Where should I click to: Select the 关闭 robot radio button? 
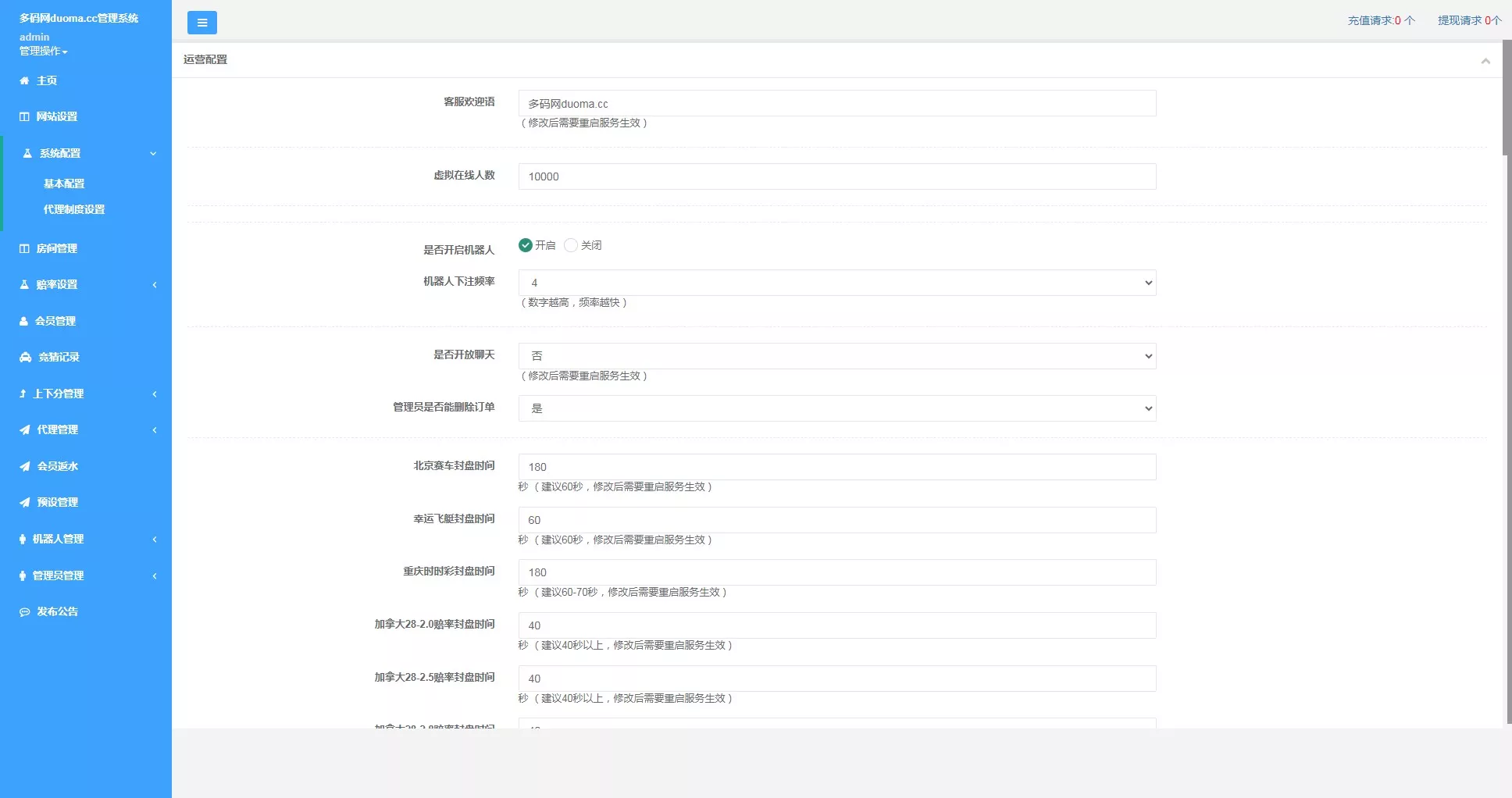click(x=571, y=244)
